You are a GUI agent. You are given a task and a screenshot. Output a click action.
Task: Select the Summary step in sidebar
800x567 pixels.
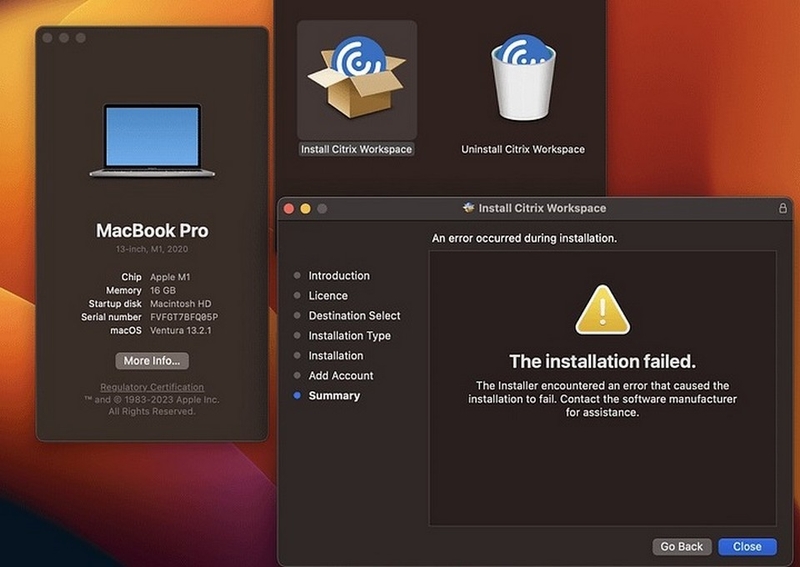(334, 396)
